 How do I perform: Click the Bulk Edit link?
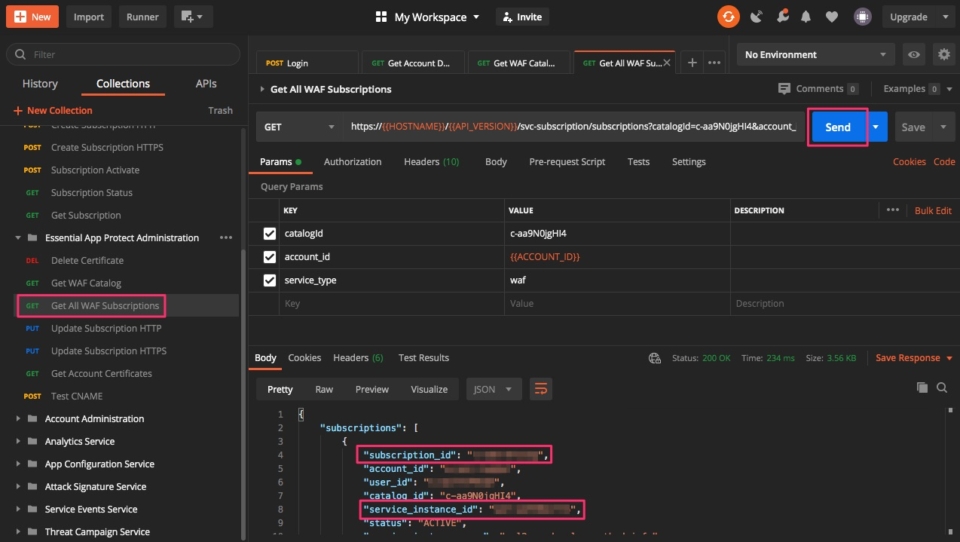[x=933, y=210]
